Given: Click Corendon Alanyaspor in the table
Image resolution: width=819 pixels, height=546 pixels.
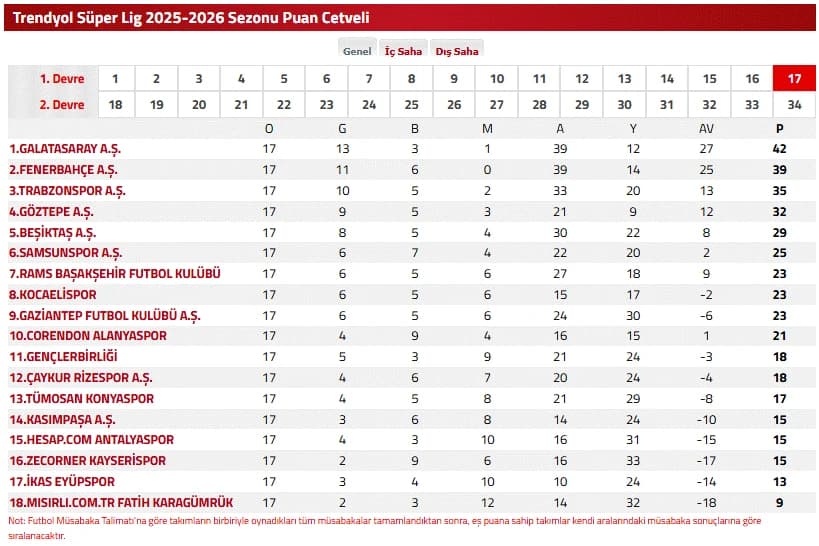Looking at the screenshot, I should click(x=88, y=335).
